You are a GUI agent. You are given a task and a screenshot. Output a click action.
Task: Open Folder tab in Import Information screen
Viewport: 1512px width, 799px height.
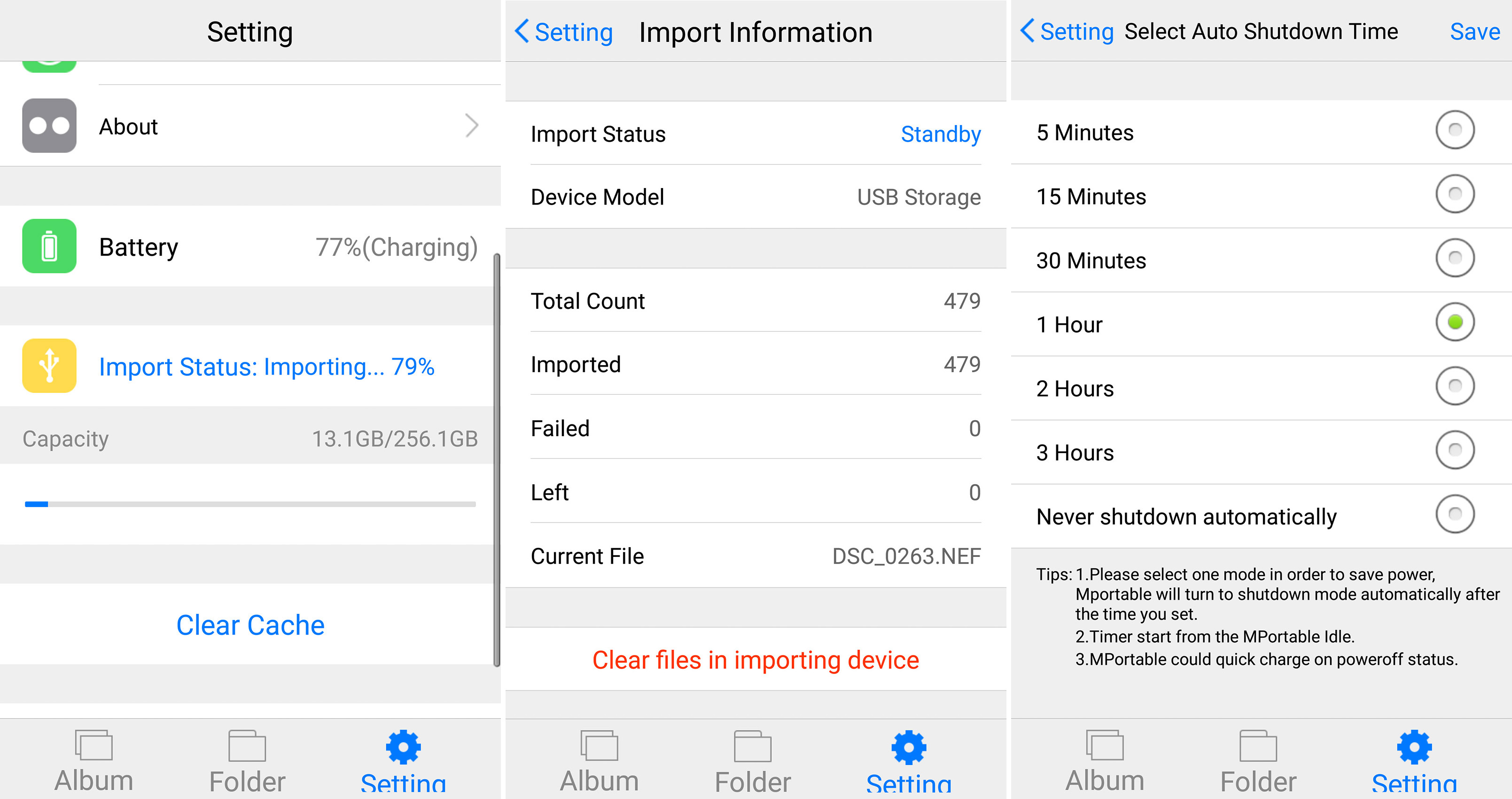[753, 762]
